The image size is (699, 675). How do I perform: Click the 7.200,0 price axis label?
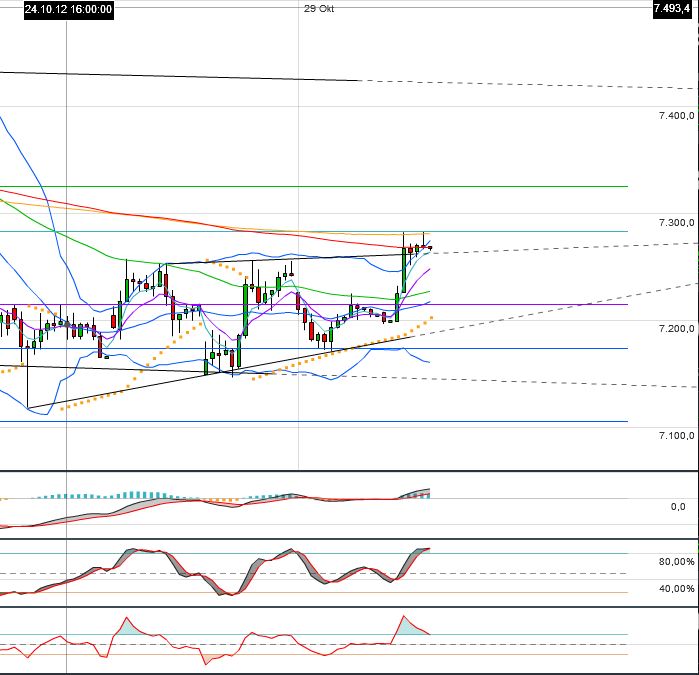(676, 329)
